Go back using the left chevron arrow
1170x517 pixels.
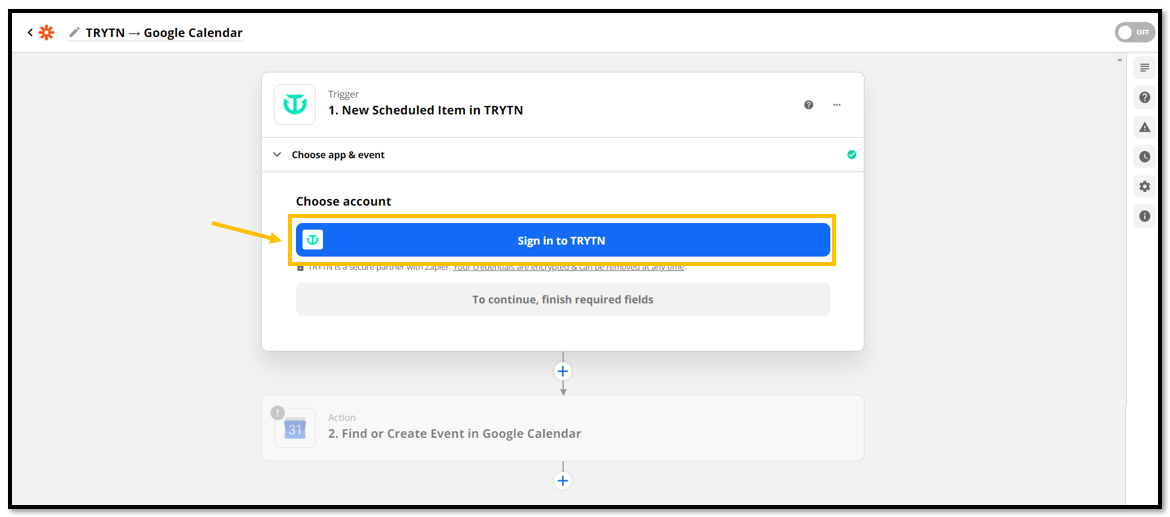(30, 33)
